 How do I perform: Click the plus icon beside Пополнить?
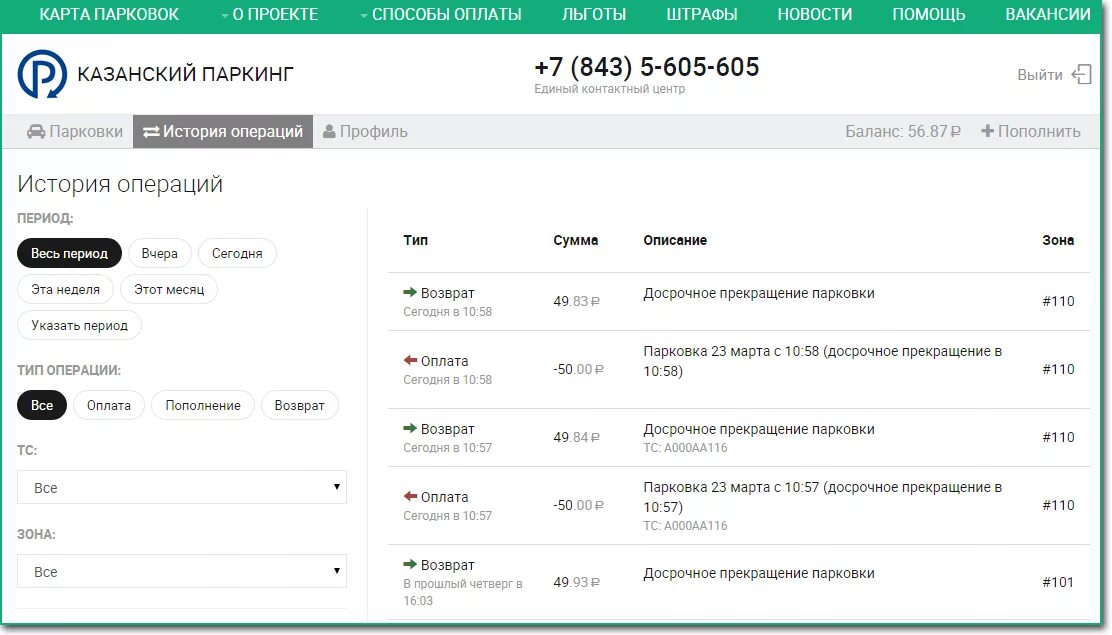click(x=987, y=131)
